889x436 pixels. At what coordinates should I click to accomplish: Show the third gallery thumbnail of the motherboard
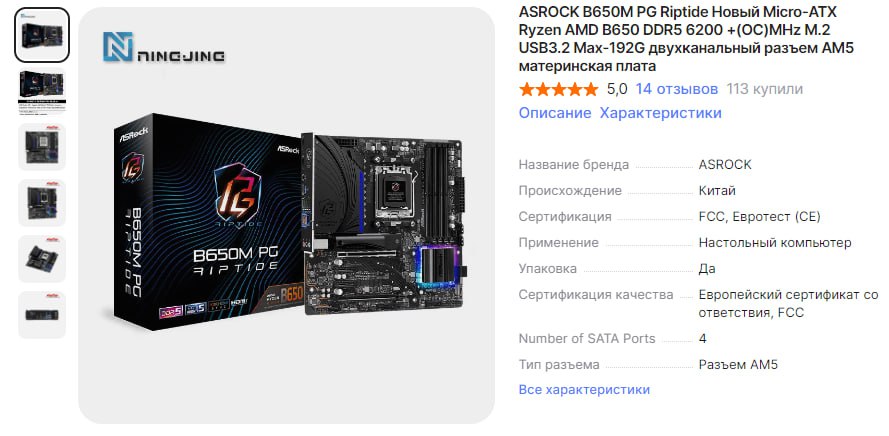click(x=42, y=147)
